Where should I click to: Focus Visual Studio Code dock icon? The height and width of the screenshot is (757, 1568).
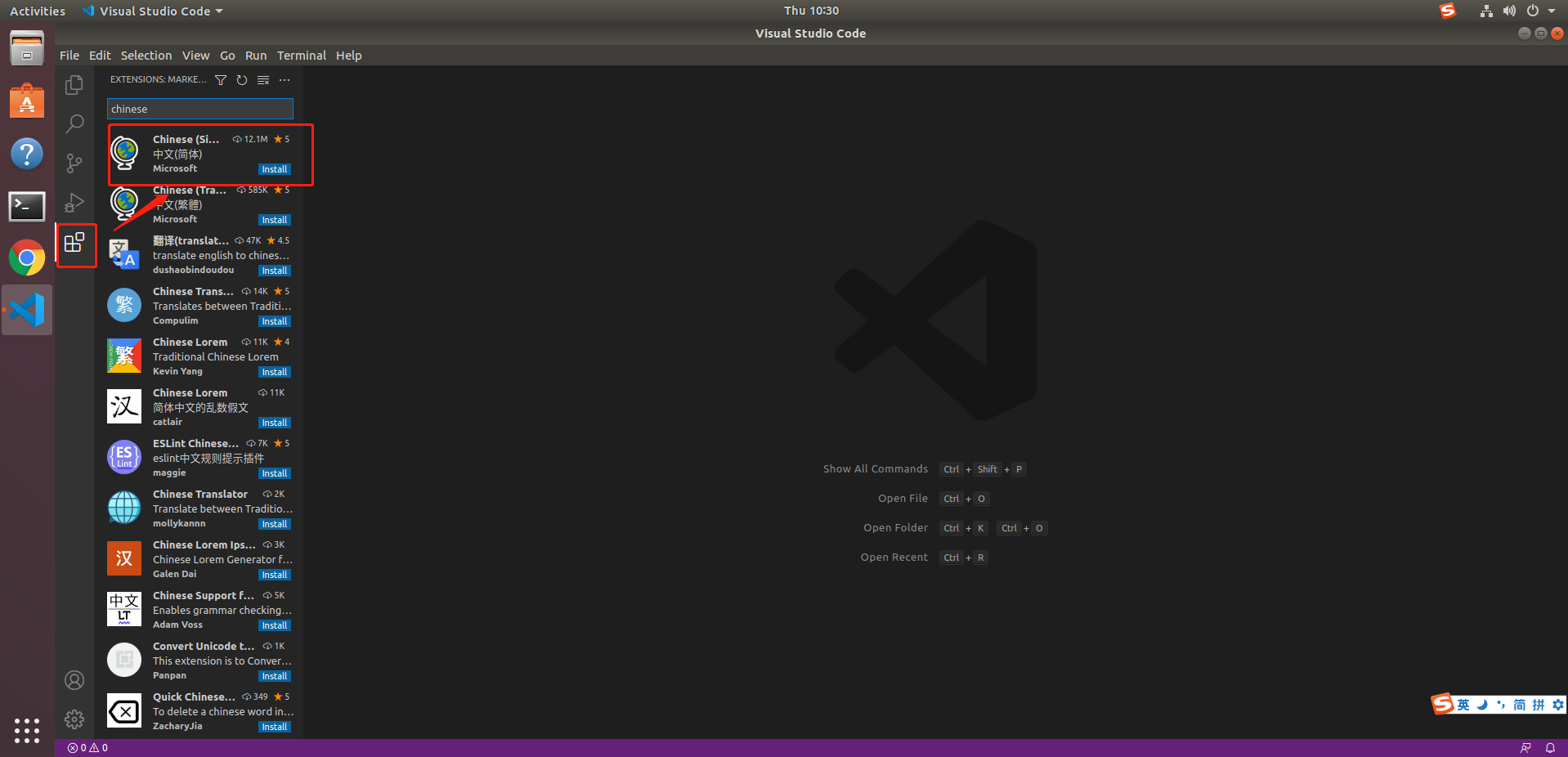27,310
